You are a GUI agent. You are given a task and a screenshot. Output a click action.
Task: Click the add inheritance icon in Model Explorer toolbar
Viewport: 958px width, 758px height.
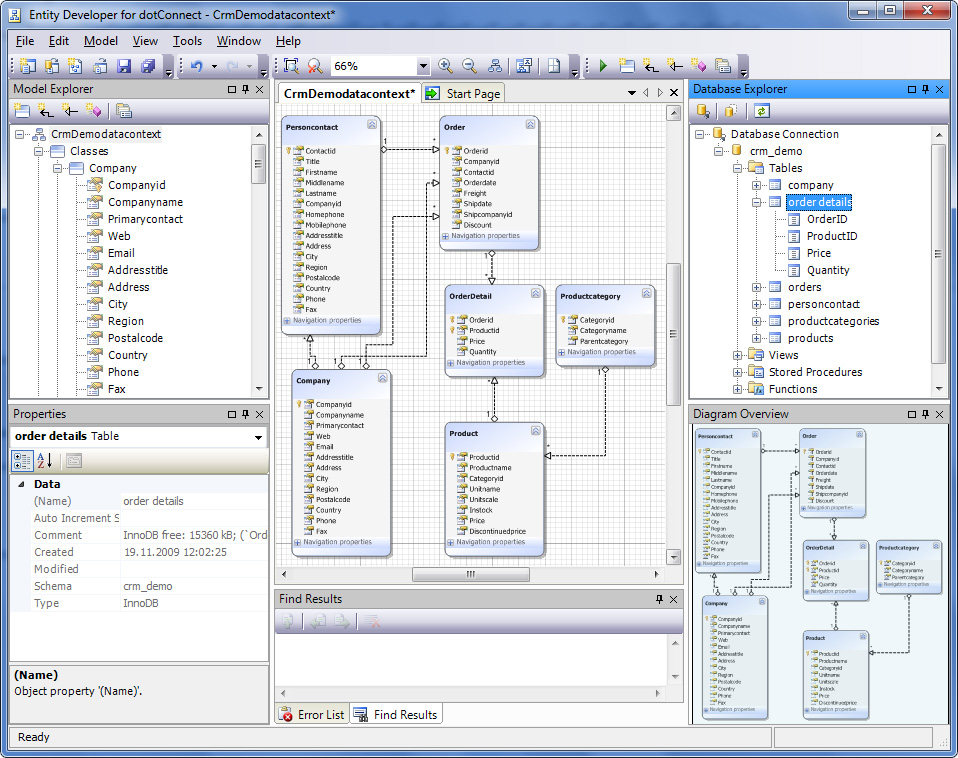coord(70,111)
